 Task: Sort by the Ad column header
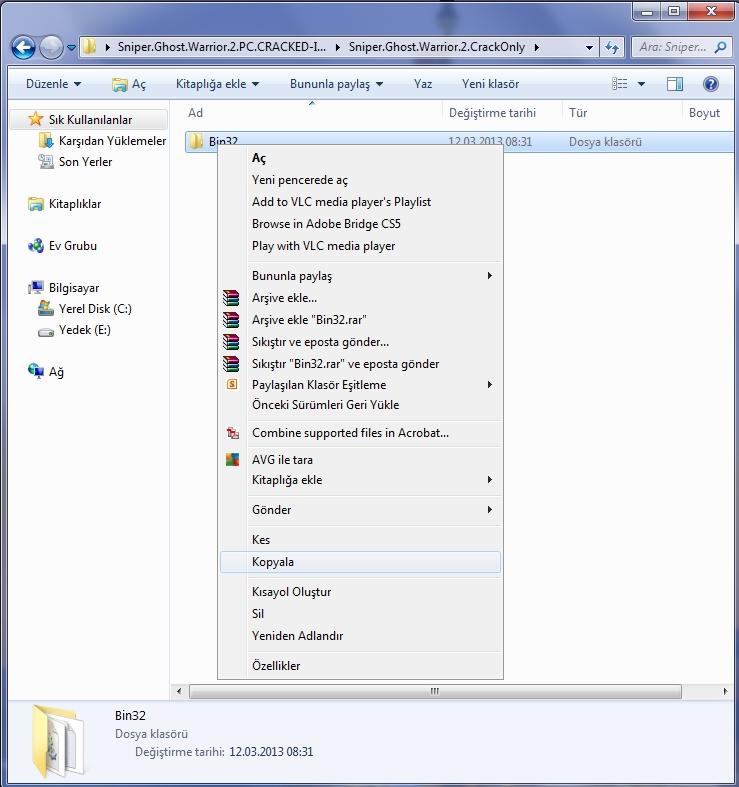coord(195,113)
